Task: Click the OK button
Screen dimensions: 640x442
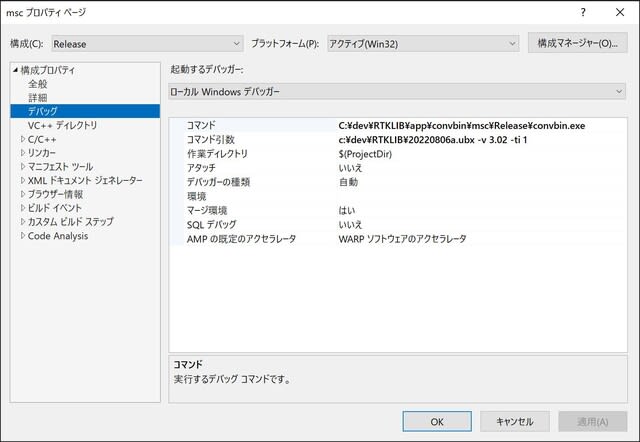Action: click(437, 422)
